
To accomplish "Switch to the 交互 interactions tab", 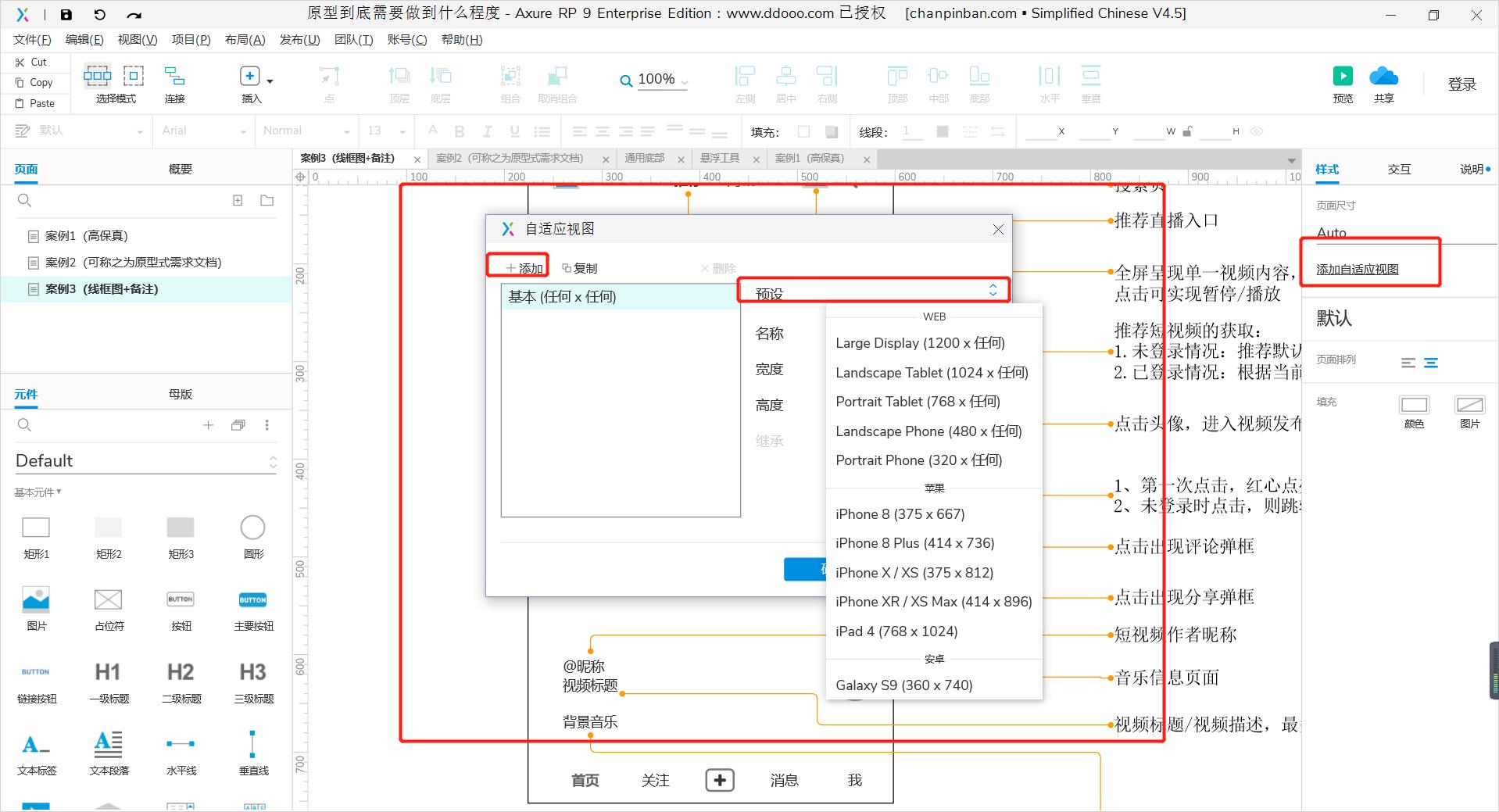I will coord(1399,169).
